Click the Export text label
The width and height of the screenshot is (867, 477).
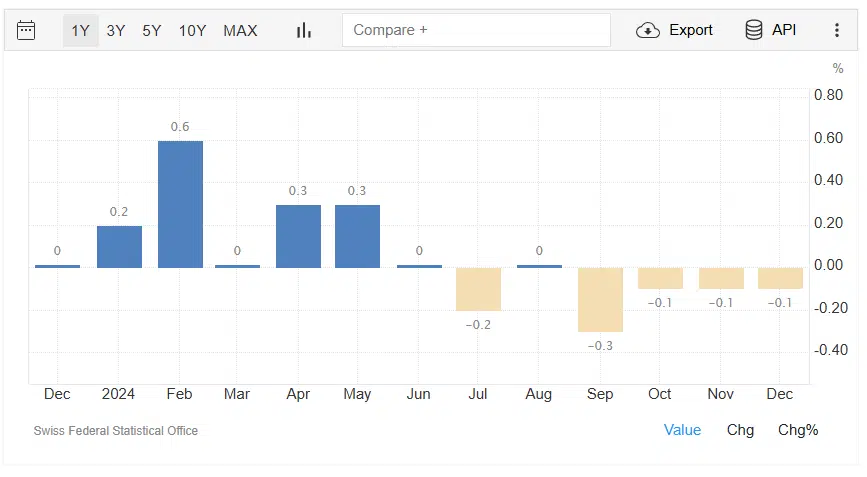[x=691, y=30]
